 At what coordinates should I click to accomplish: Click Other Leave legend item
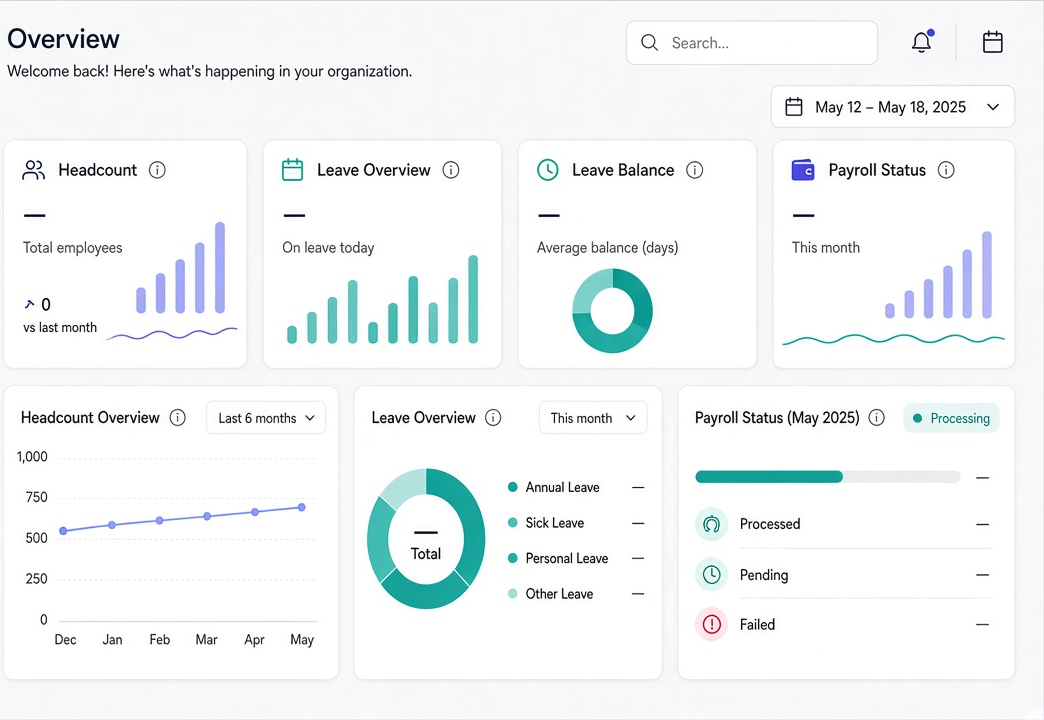click(576, 593)
